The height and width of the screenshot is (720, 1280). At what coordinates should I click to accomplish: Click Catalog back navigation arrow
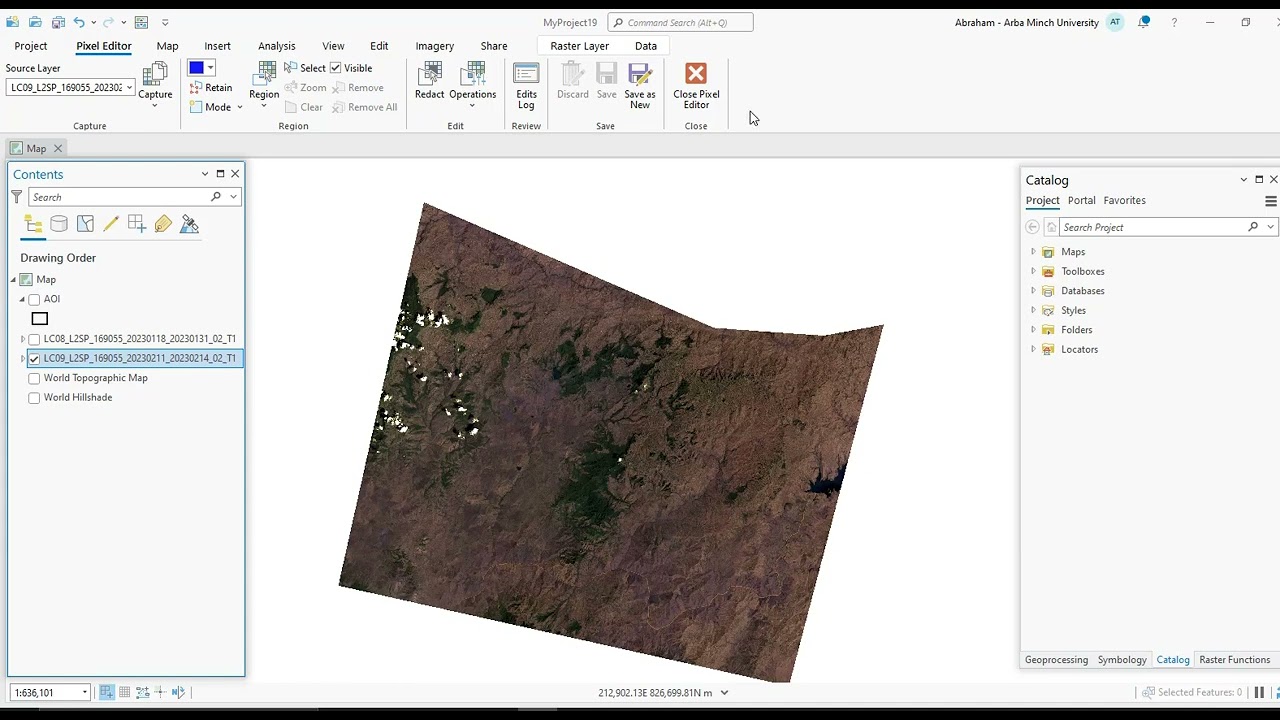pos(1032,227)
